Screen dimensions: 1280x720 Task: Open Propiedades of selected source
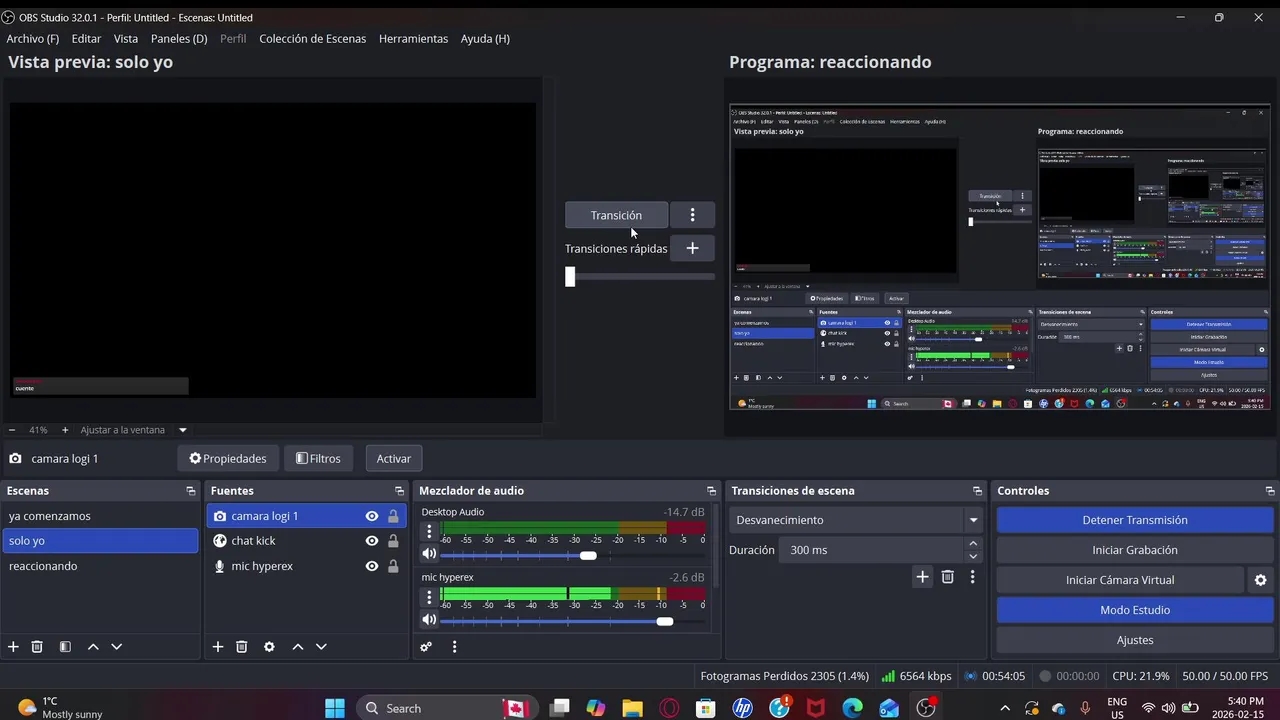pos(228,459)
